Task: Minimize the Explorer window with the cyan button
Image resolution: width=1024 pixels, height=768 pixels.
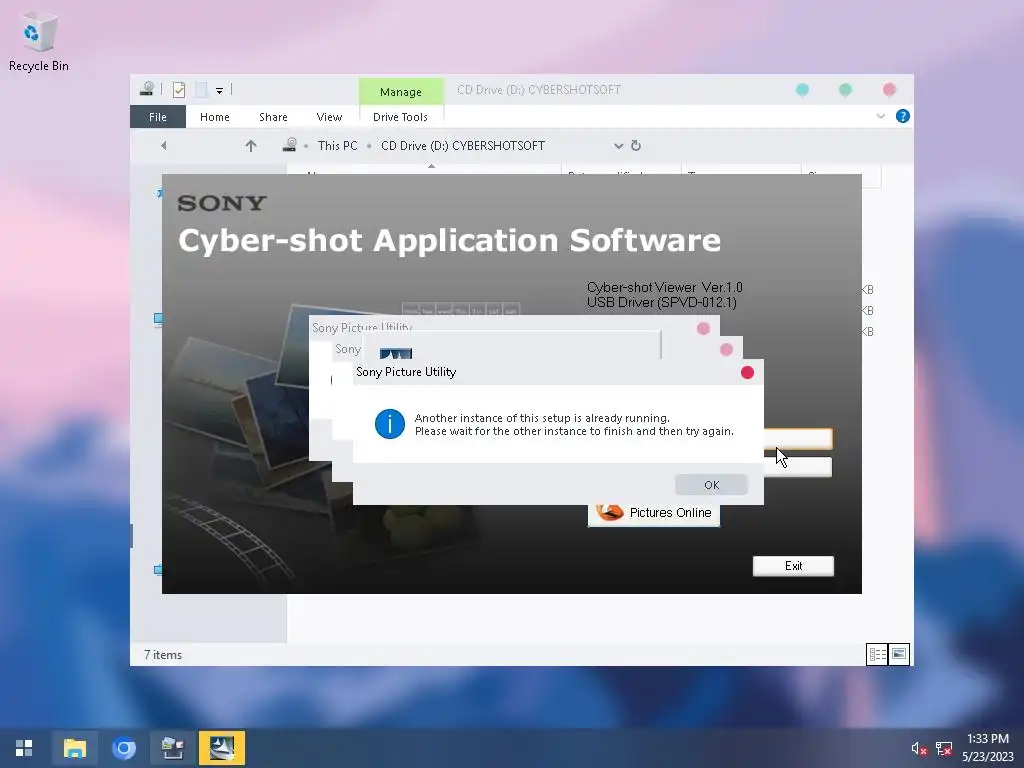Action: point(803,89)
